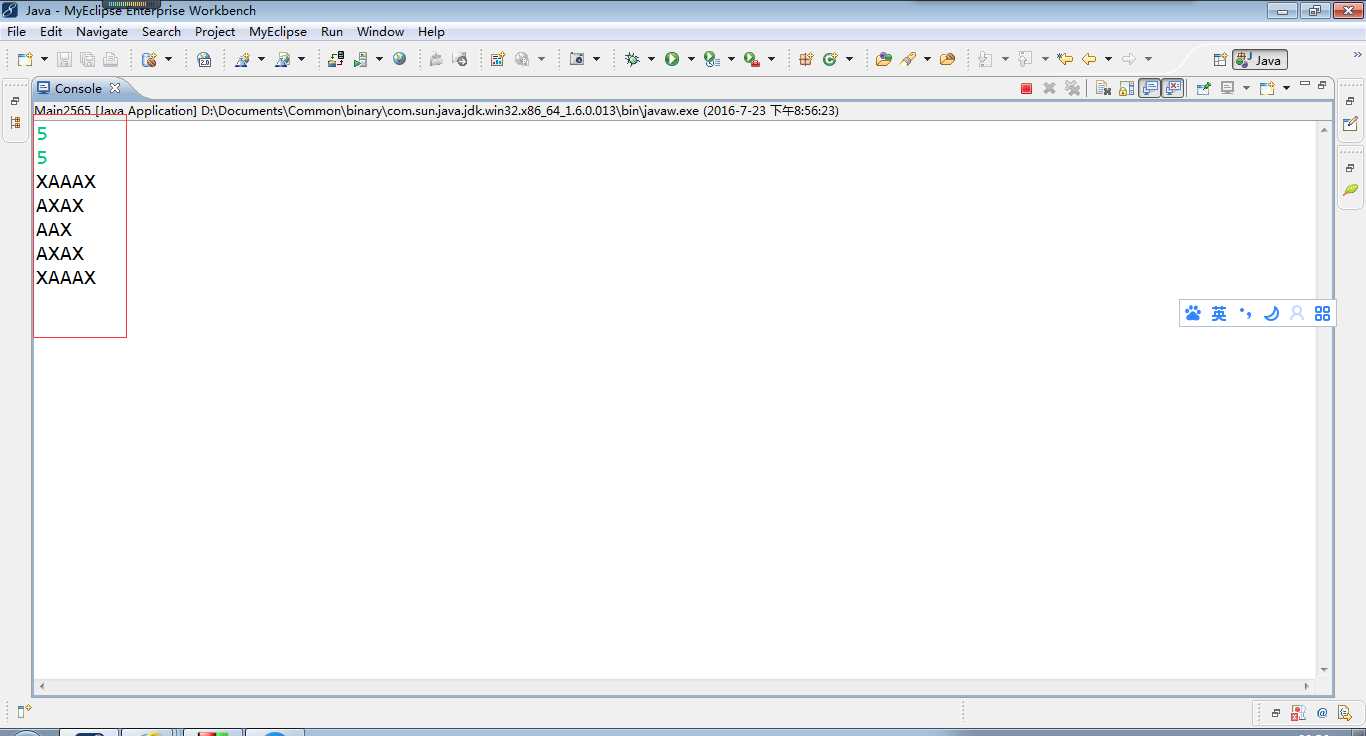Image resolution: width=1366 pixels, height=736 pixels.
Task: Open the MyEclipse menu
Action: coord(278,31)
